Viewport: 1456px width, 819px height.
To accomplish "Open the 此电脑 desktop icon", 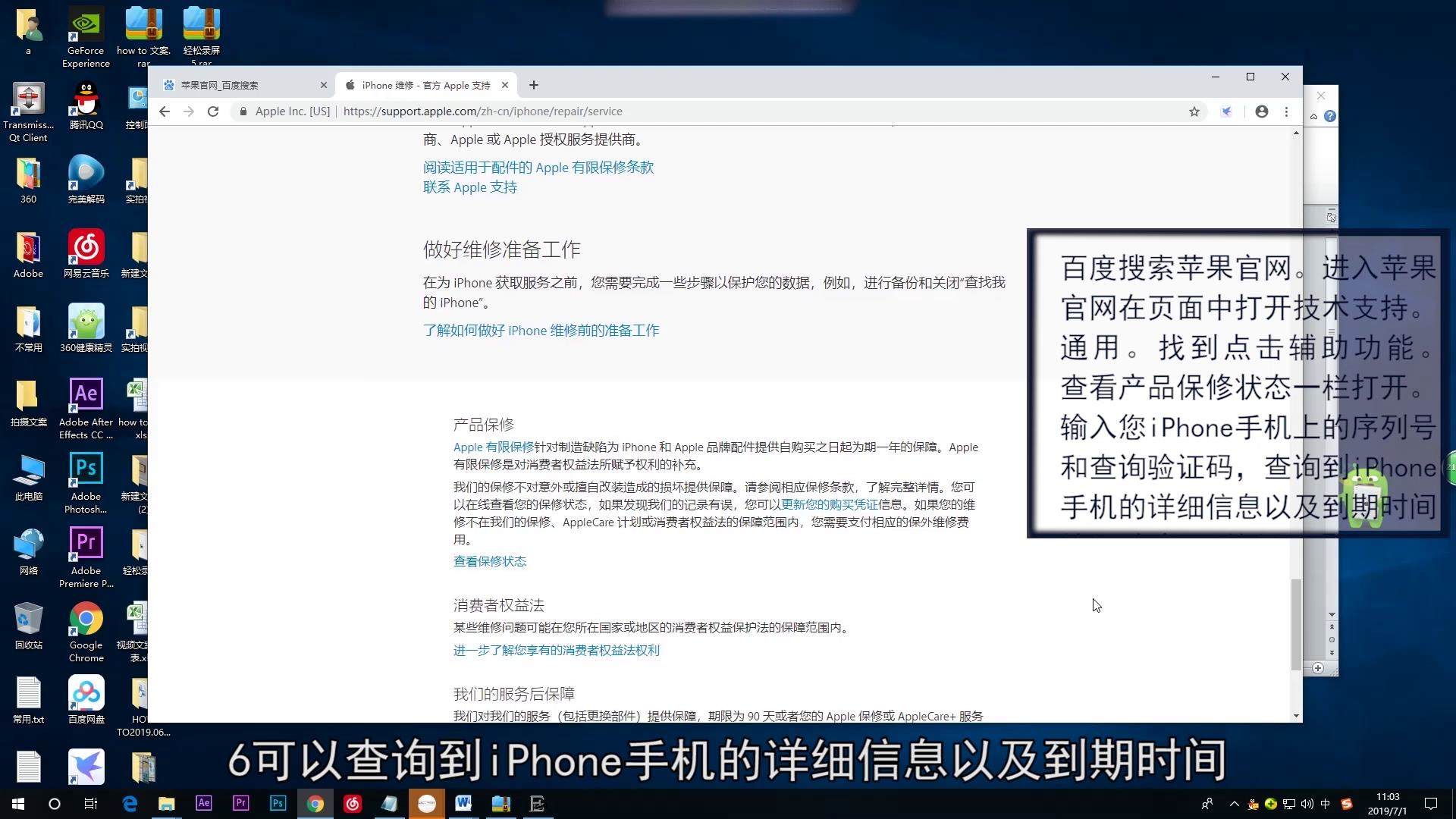I will [29, 476].
